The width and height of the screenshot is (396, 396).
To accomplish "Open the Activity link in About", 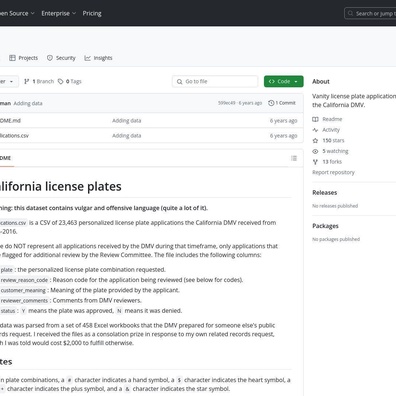I will (x=331, y=130).
